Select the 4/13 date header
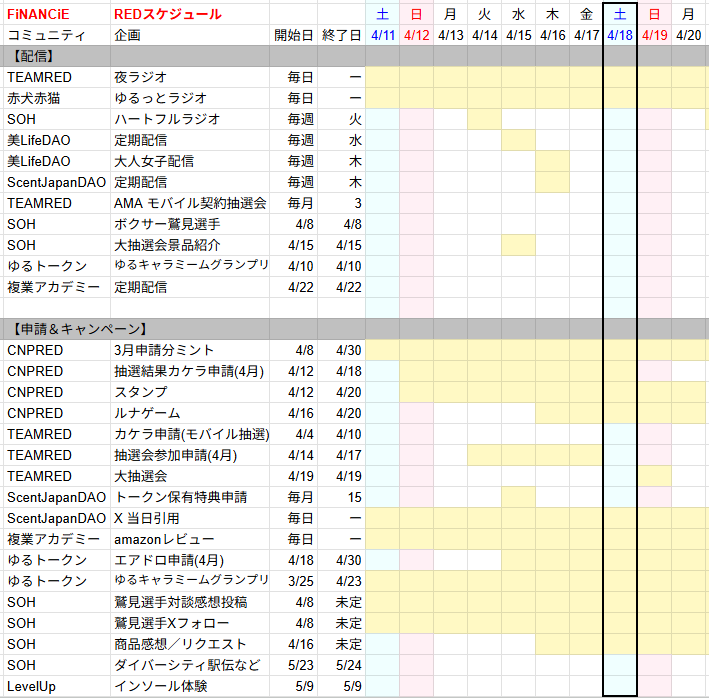The image size is (709, 699). pyautogui.click(x=450, y=35)
